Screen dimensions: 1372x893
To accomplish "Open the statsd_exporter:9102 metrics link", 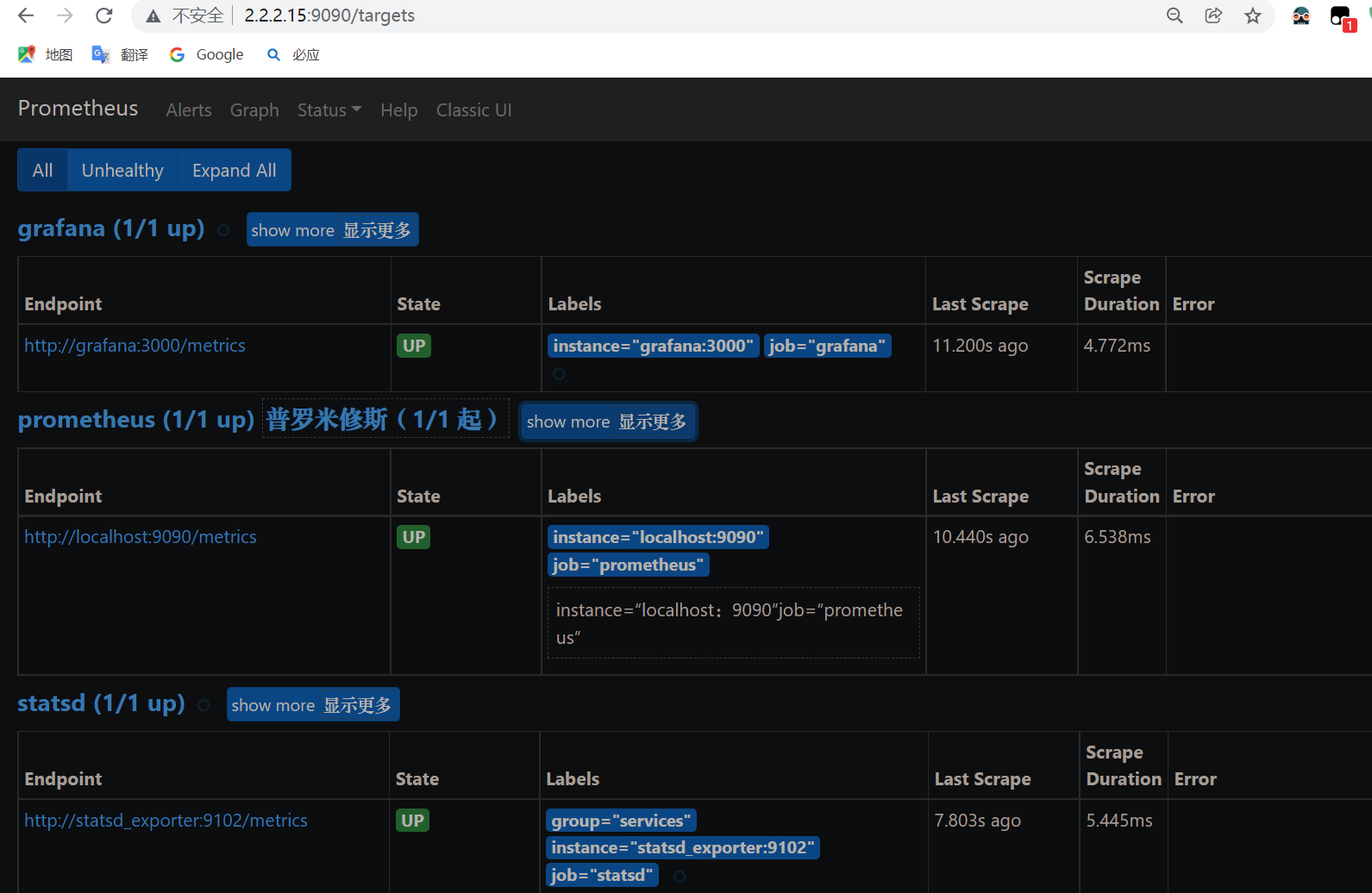I will click(x=166, y=821).
